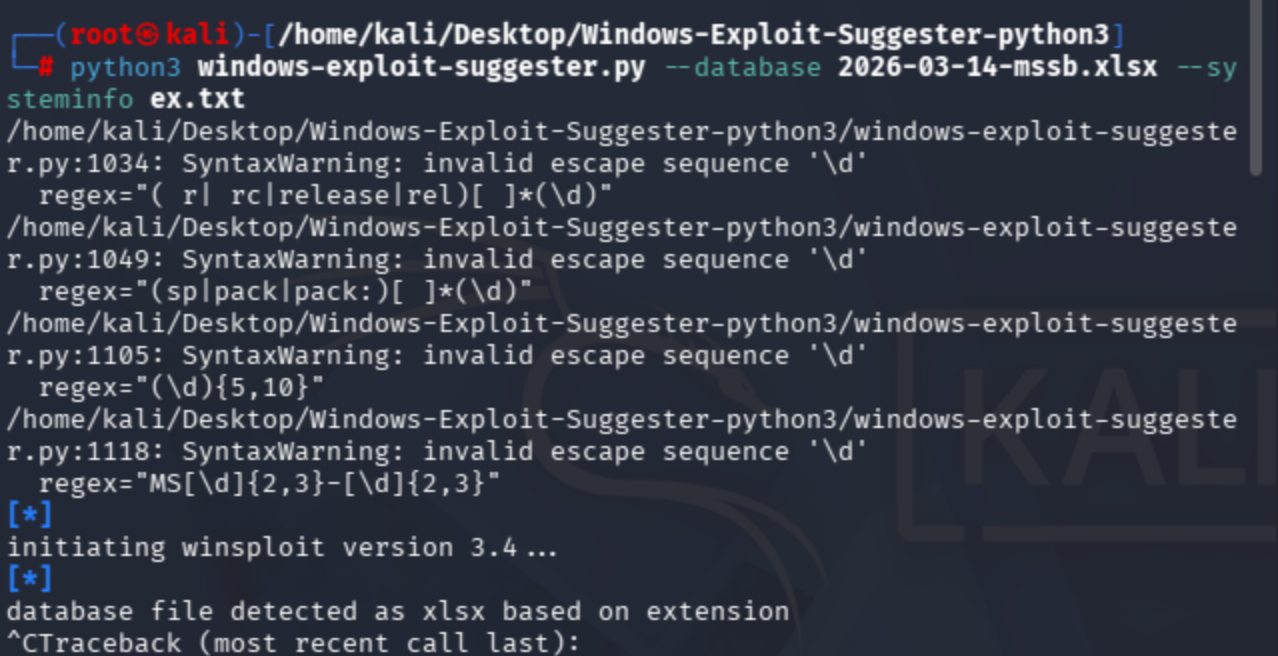Click the regex line with sp|pack|pack:
The image size is (1278, 656).
click(x=285, y=292)
